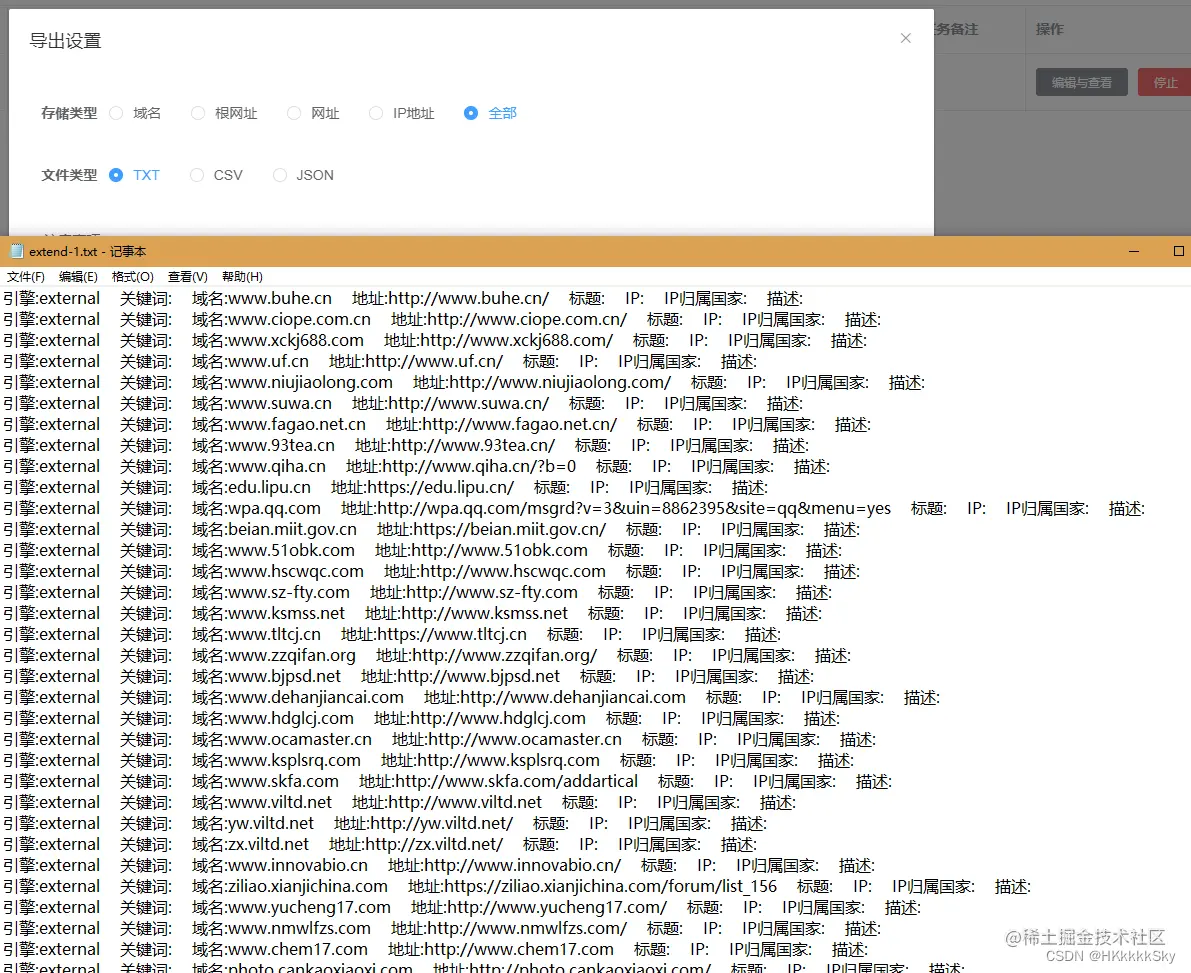Choose CSV as the file type
This screenshot has width=1191, height=973.
click(x=197, y=175)
